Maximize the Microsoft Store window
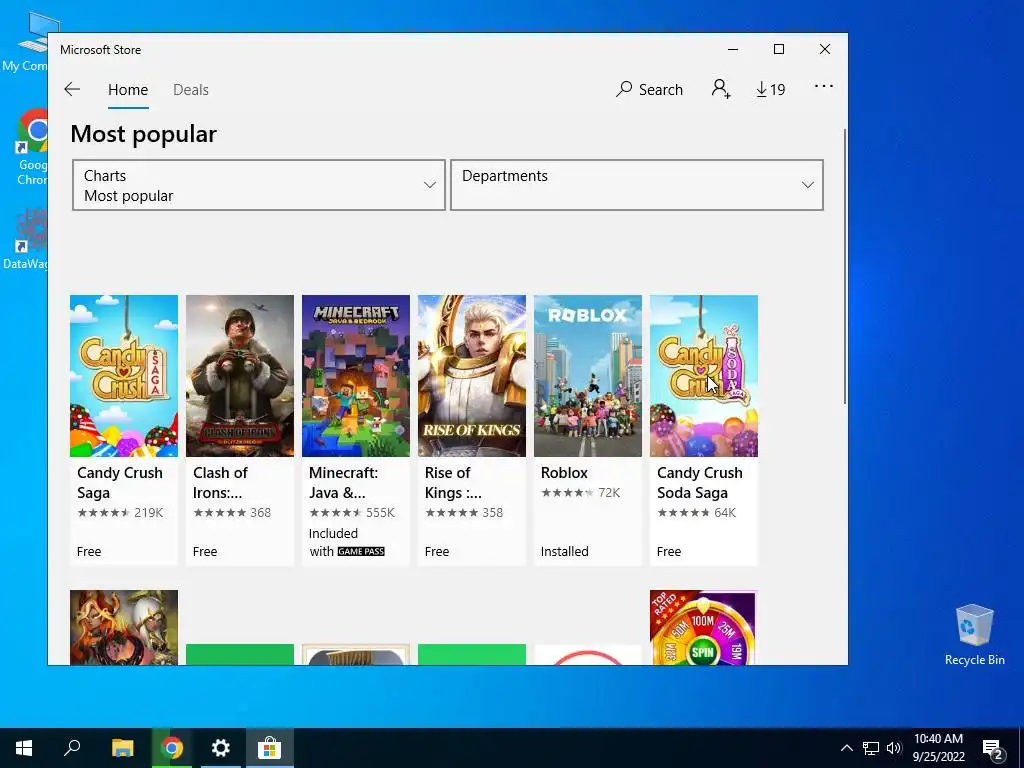The height and width of the screenshot is (768, 1024). (x=778, y=50)
